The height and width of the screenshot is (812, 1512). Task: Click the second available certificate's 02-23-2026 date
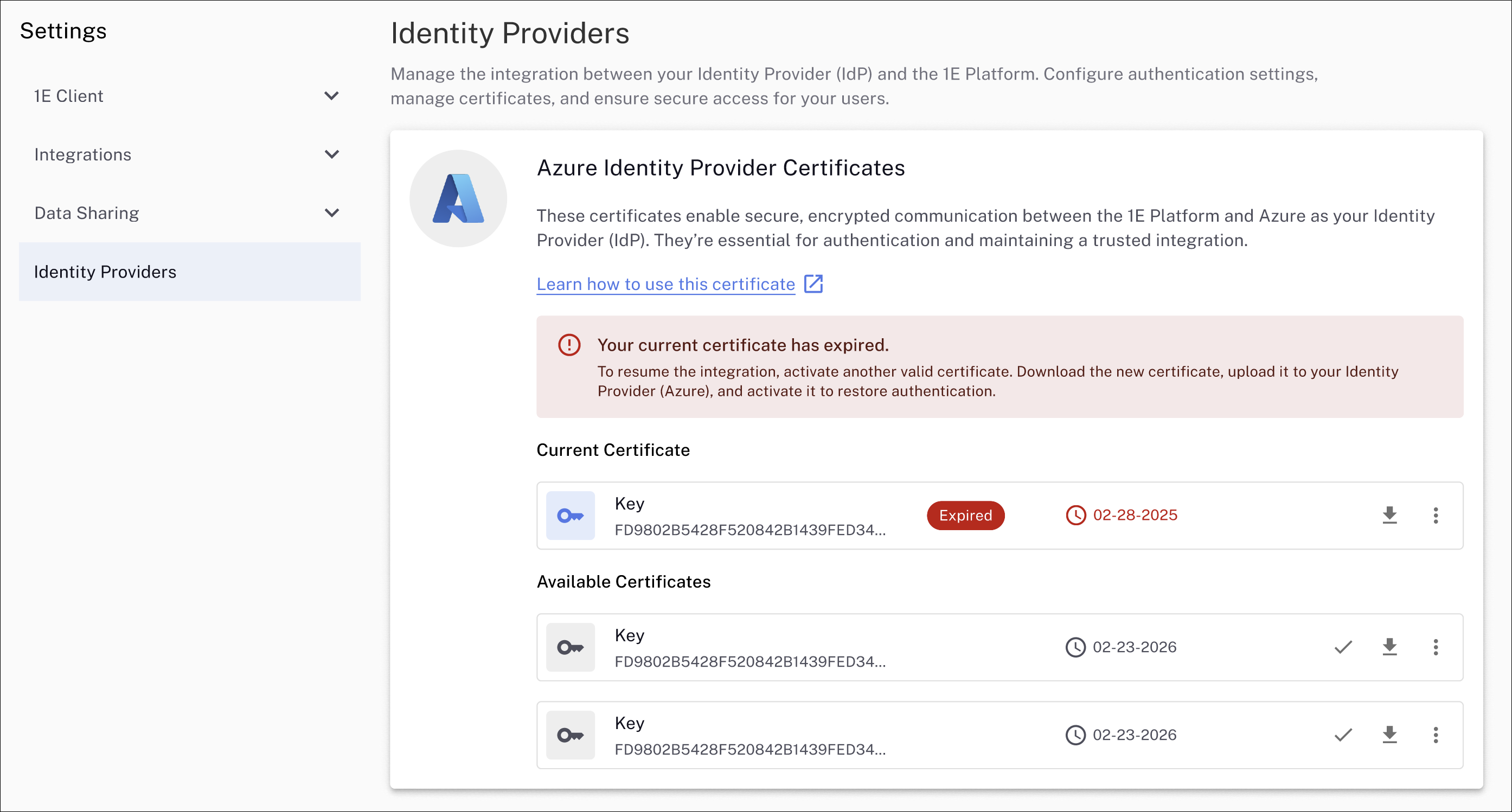[x=1134, y=735]
